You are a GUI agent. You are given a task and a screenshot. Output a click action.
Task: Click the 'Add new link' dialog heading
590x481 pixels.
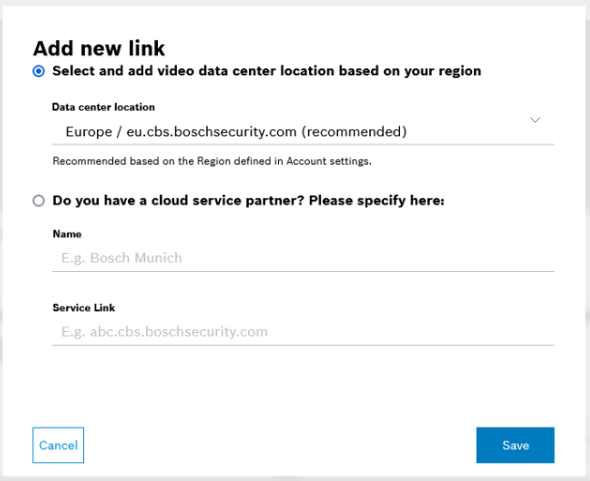tap(99, 48)
